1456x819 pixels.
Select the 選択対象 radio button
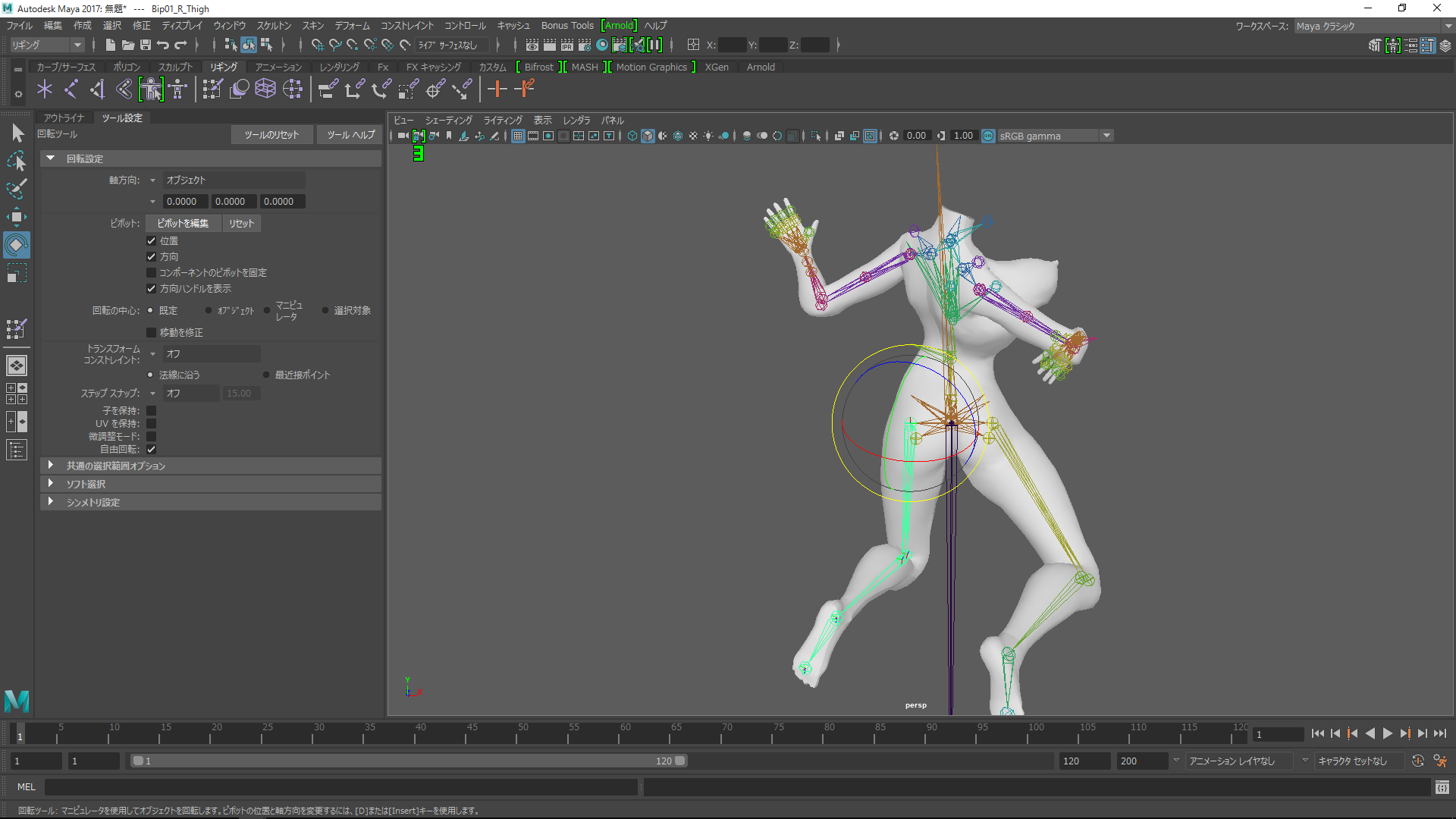tap(325, 310)
